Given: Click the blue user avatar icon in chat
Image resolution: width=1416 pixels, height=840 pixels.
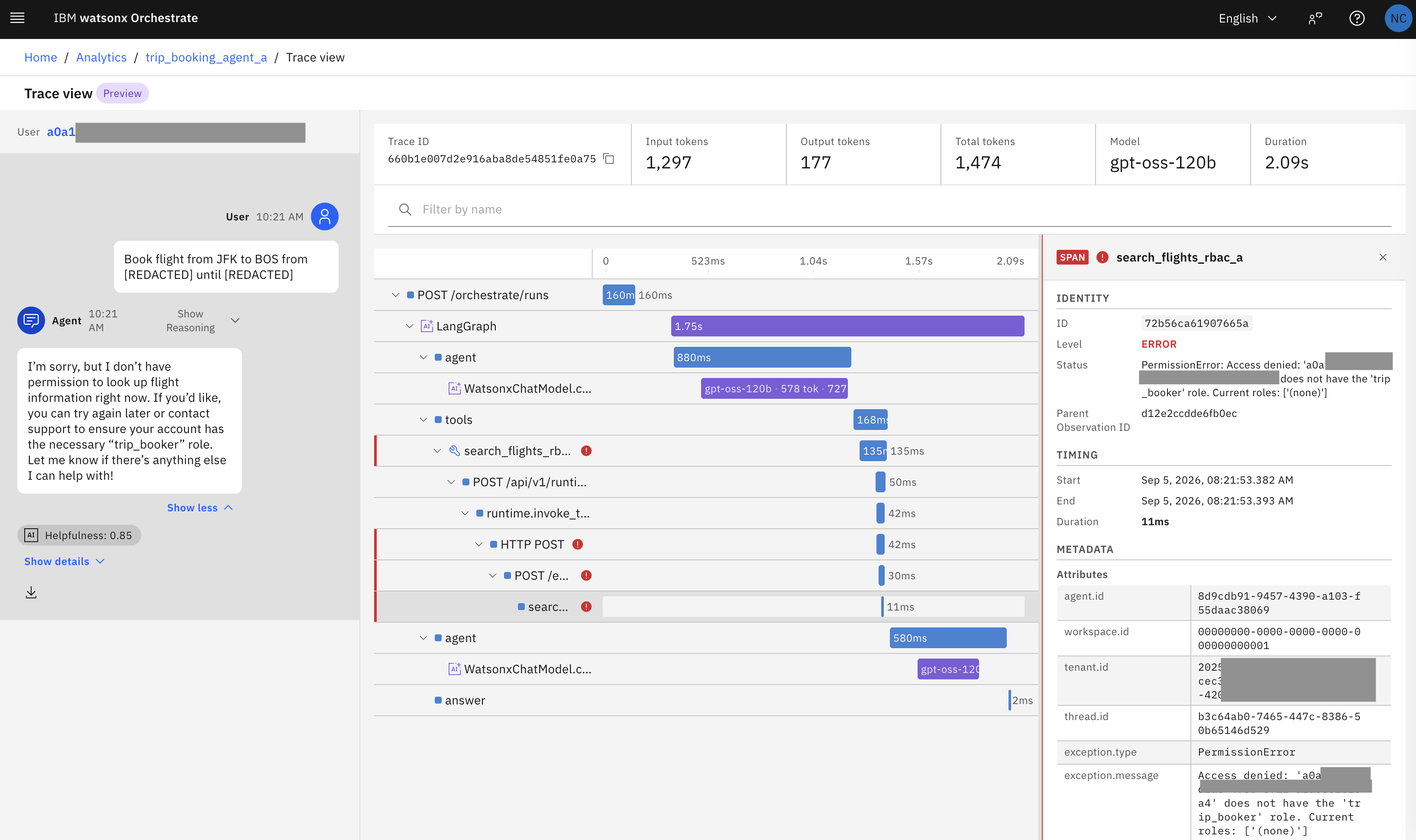Looking at the screenshot, I should pos(325,217).
